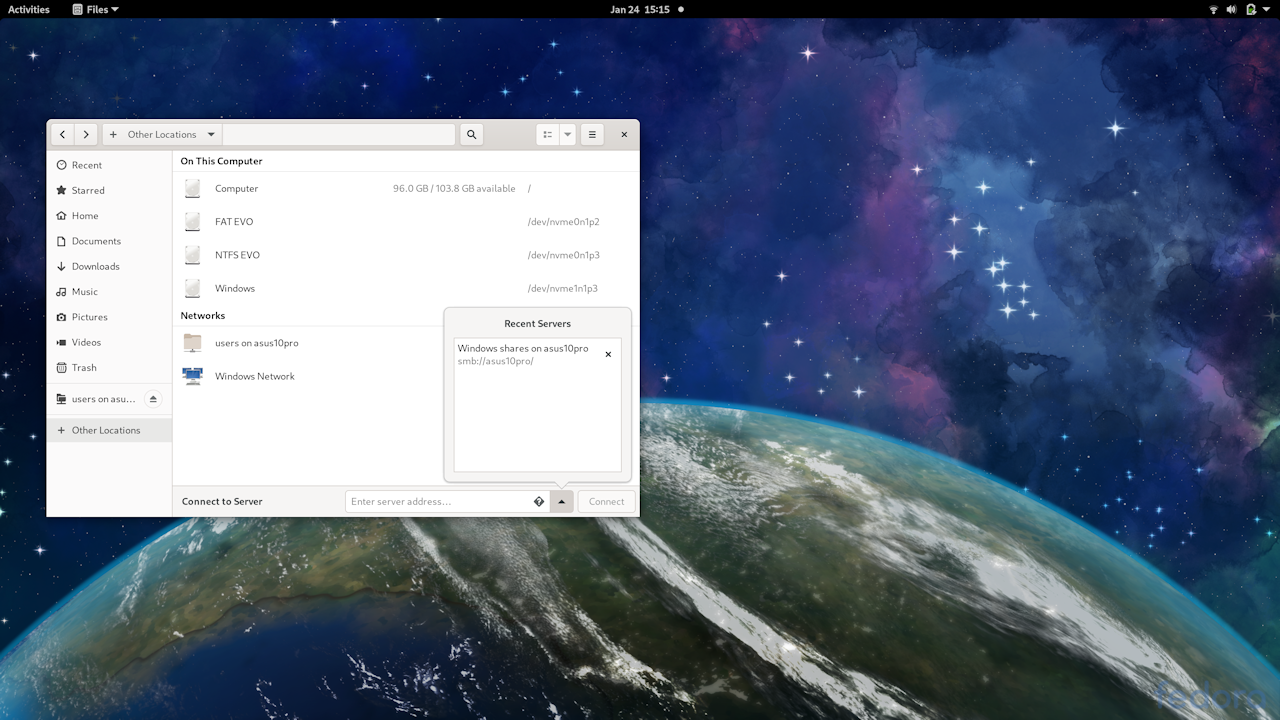Collapse the Recent Servers popover arrow
This screenshot has height=720, width=1280.
562,501
